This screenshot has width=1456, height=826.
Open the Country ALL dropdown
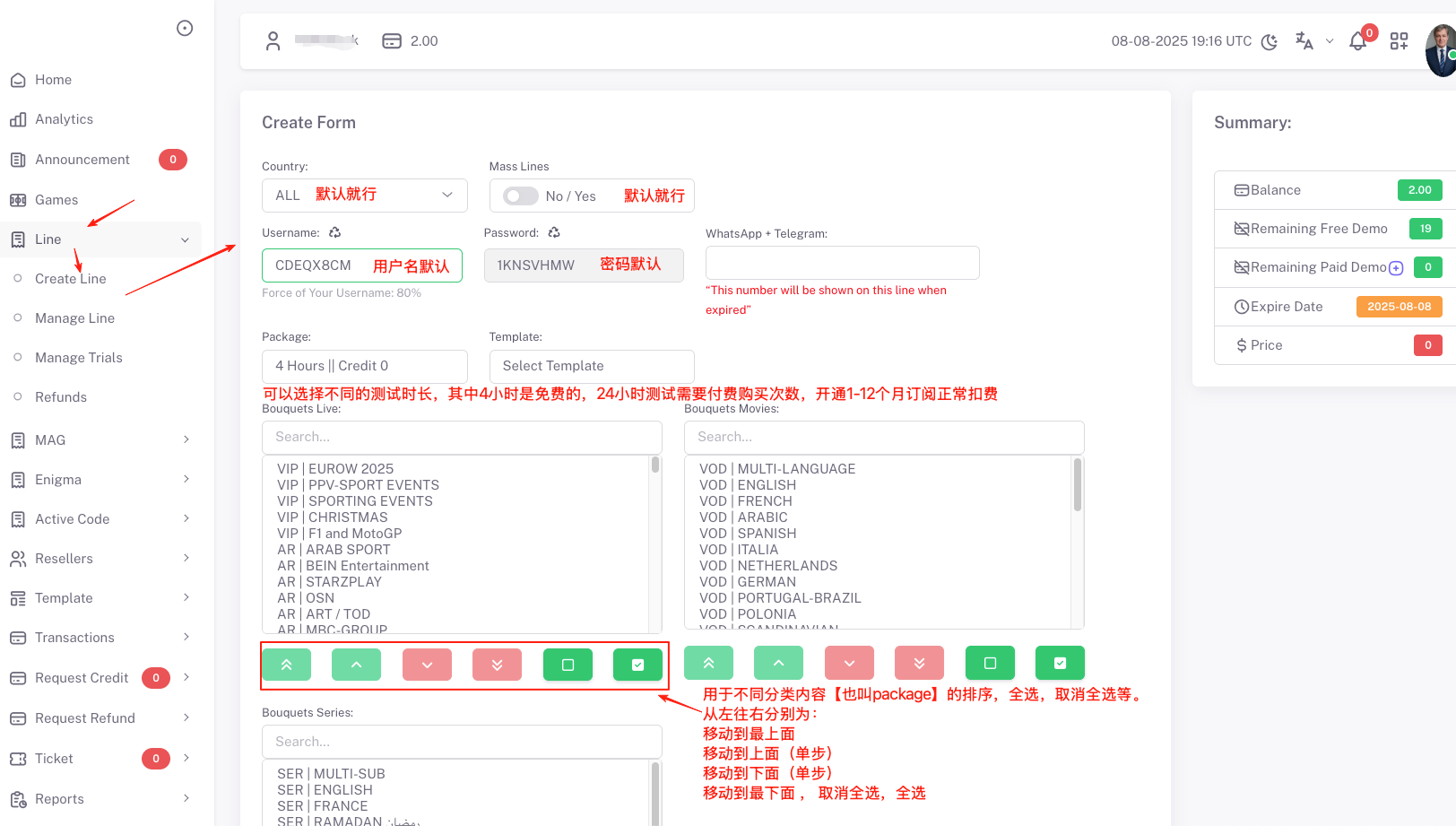tap(365, 196)
